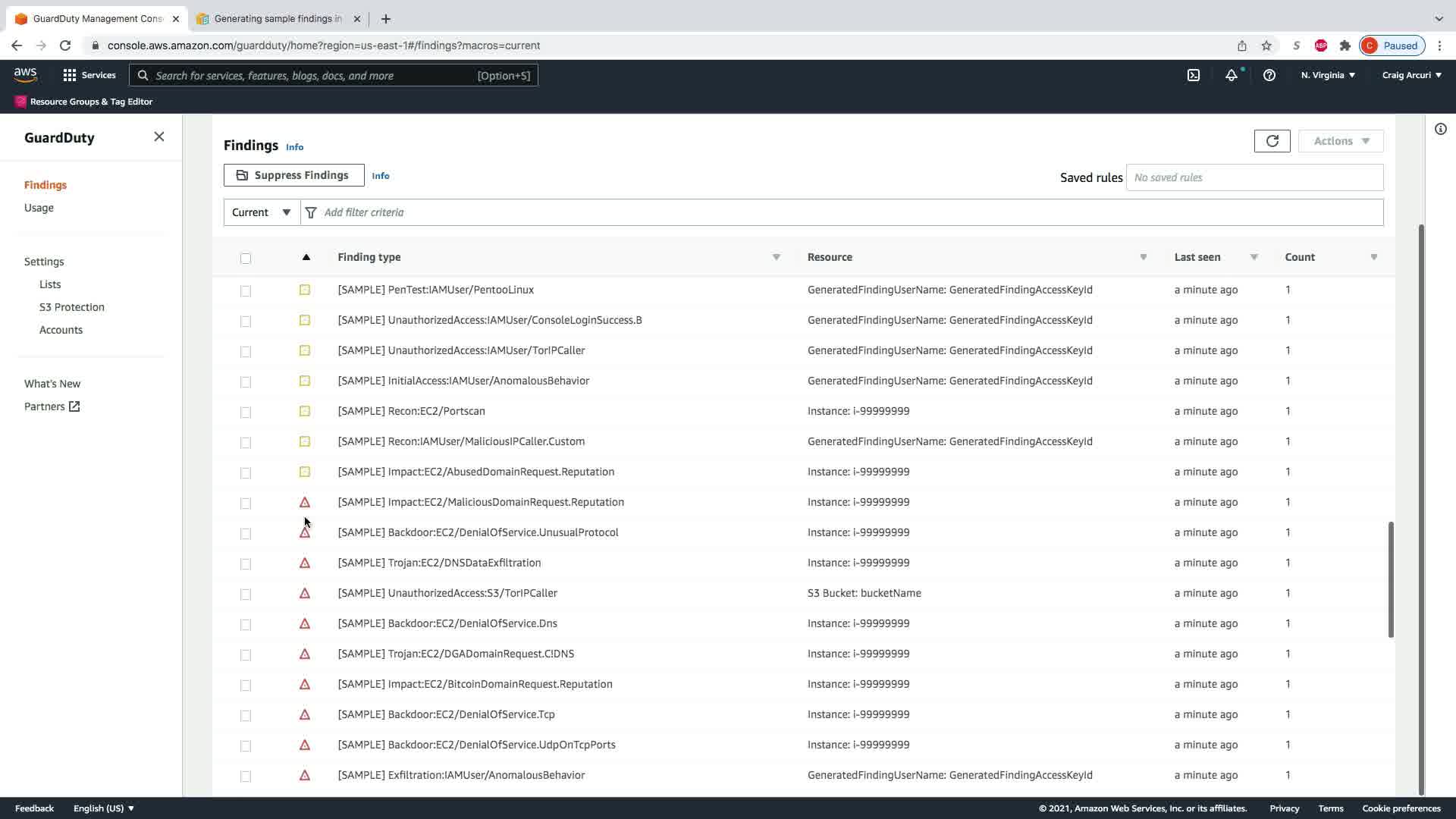The width and height of the screenshot is (1456, 819).
Task: Click the refresh findings icon button
Action: [x=1272, y=141]
